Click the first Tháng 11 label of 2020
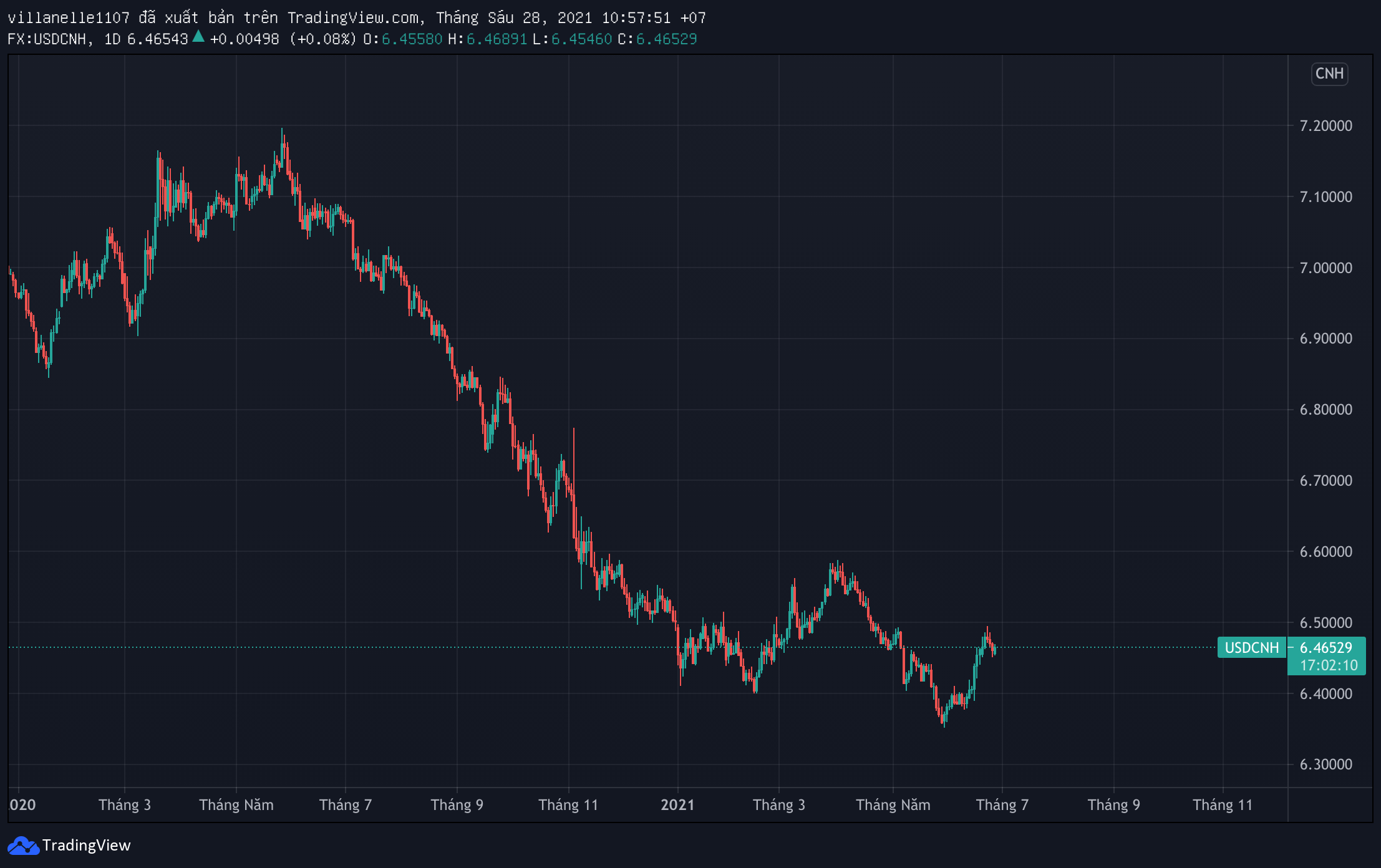The height and width of the screenshot is (868, 1381). [x=568, y=805]
